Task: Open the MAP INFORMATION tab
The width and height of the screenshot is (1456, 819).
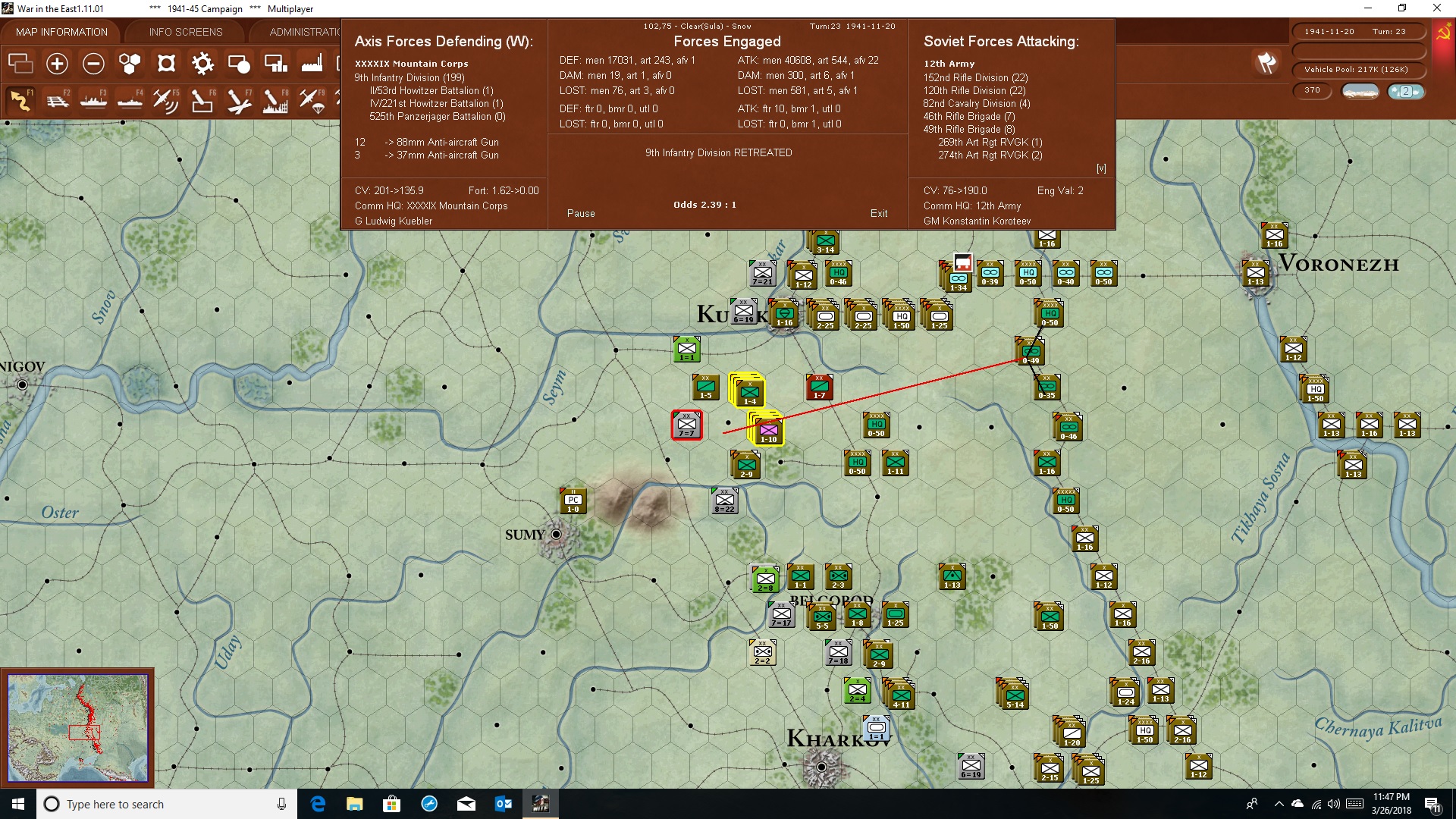Action: click(x=61, y=32)
